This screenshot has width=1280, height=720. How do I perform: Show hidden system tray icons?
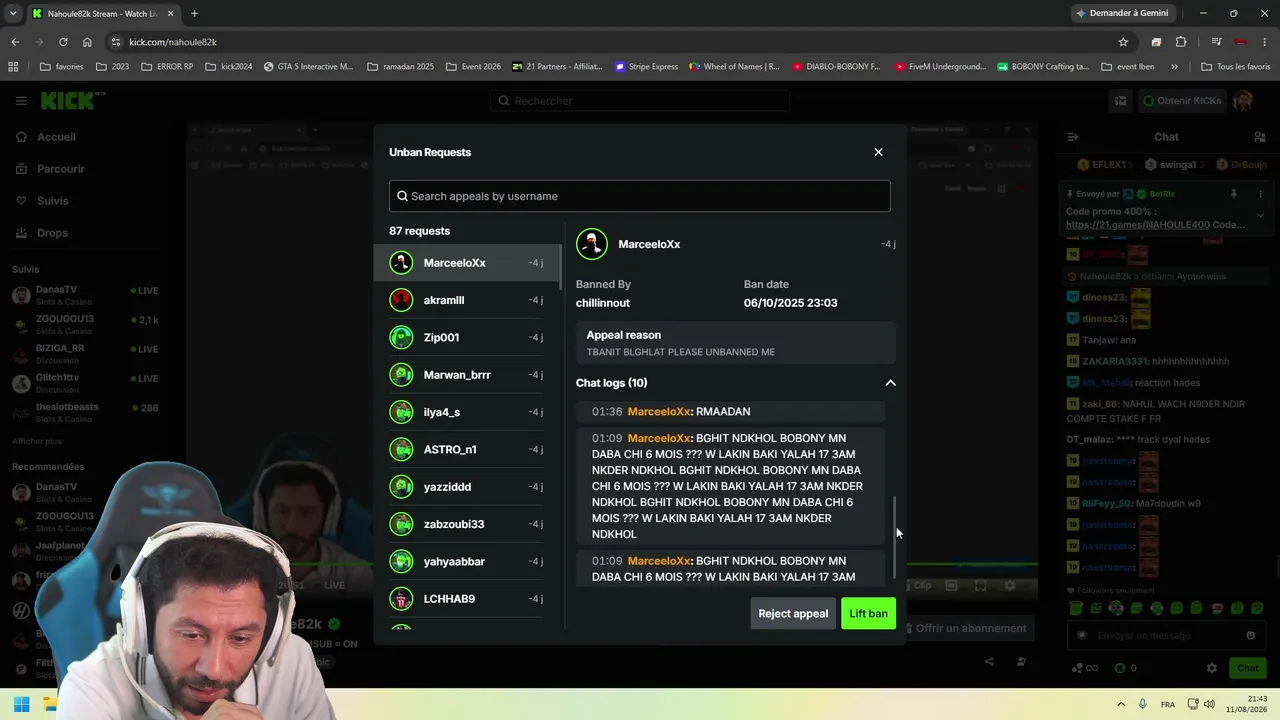tap(1120, 704)
